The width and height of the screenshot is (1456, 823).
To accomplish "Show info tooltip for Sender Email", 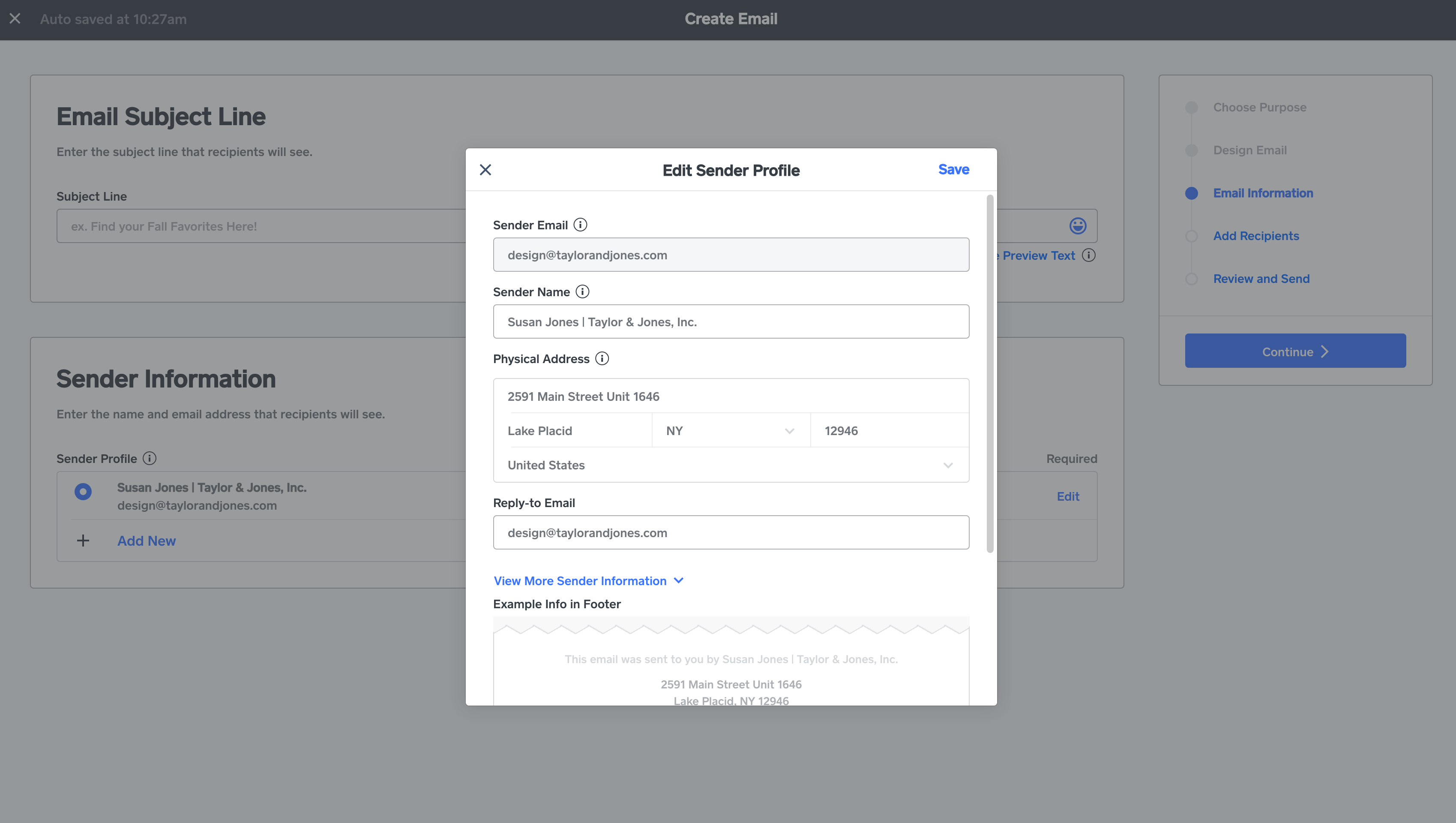I will (580, 225).
